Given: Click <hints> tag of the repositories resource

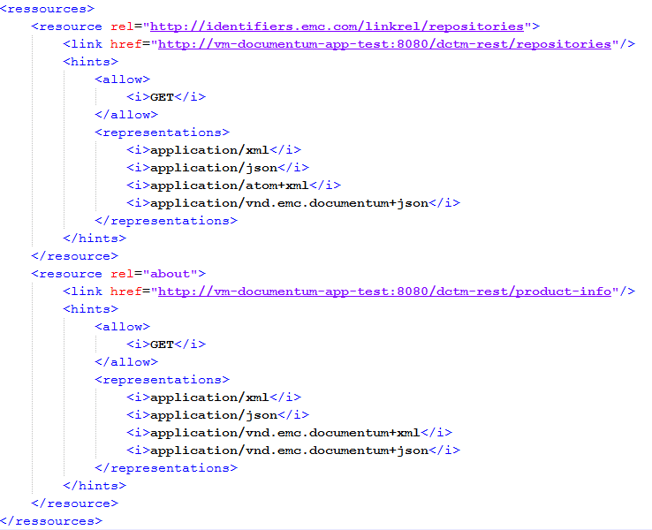Looking at the screenshot, I should click(x=91, y=62).
